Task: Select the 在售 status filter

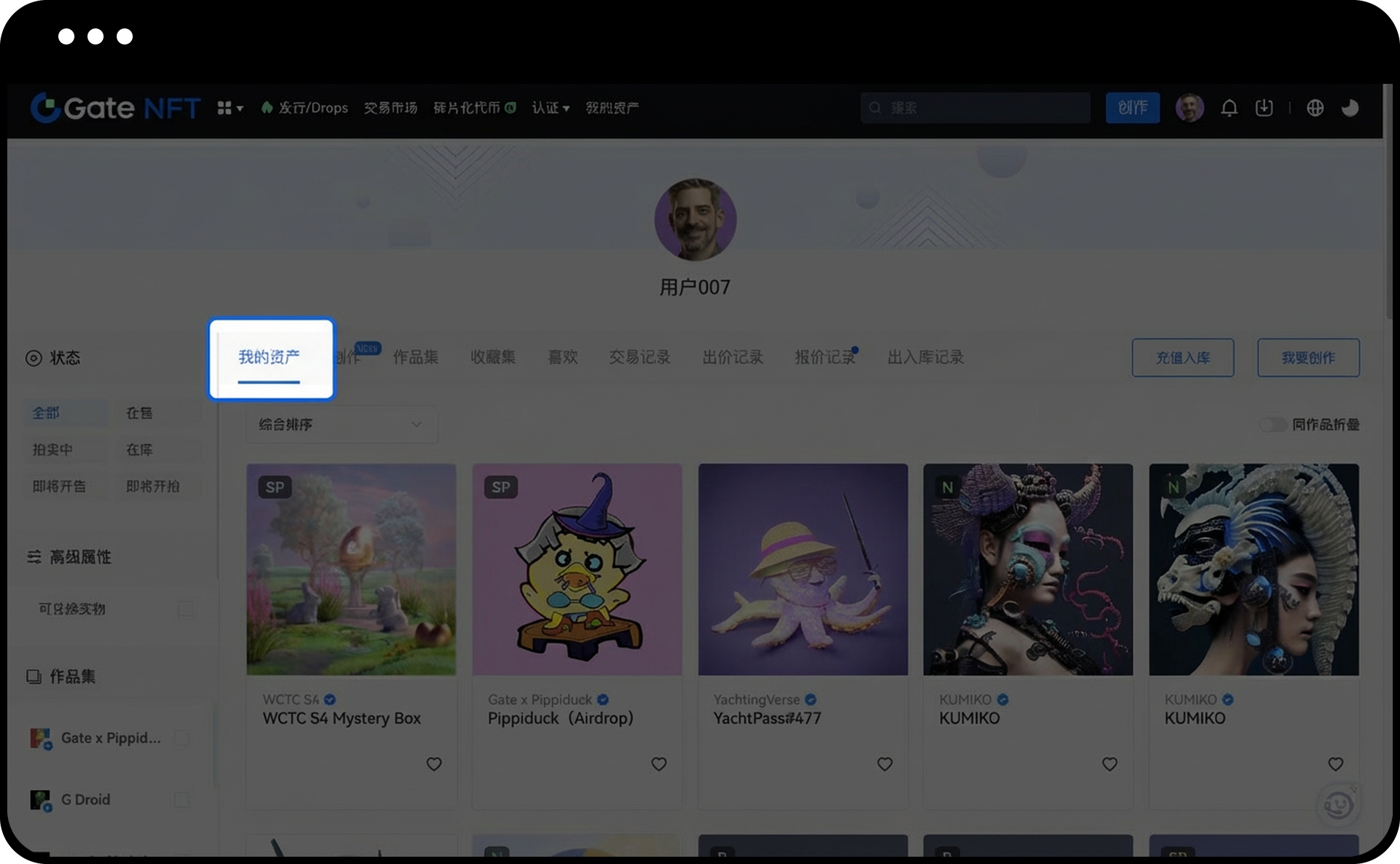Action: click(x=140, y=412)
